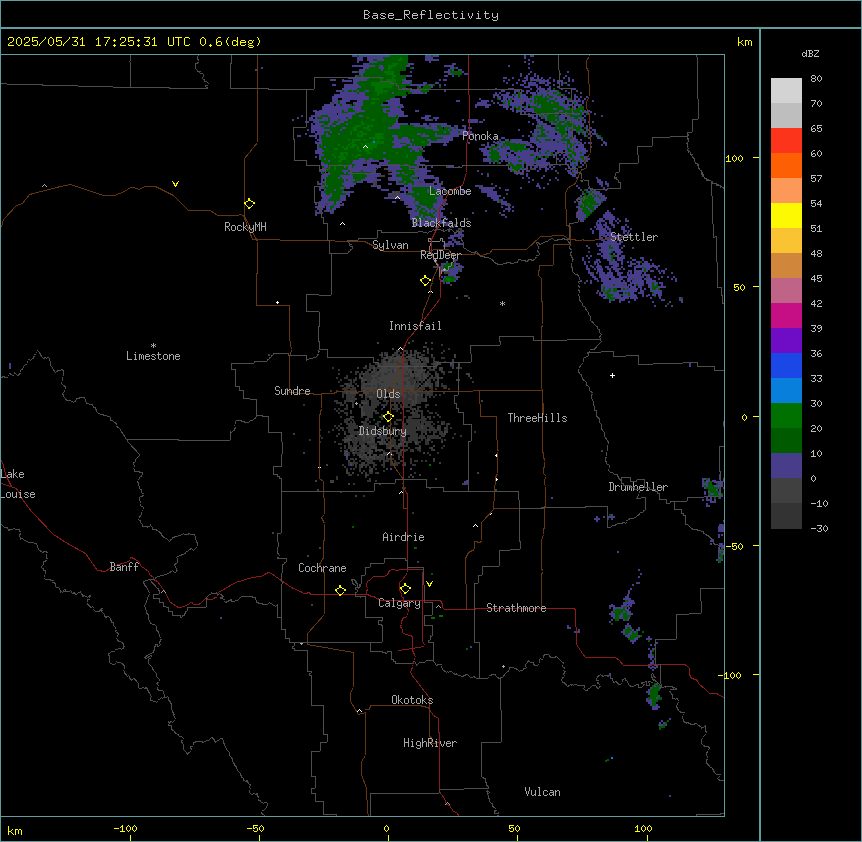Click the yellow V marker northwest of RockyMH

tap(175, 184)
